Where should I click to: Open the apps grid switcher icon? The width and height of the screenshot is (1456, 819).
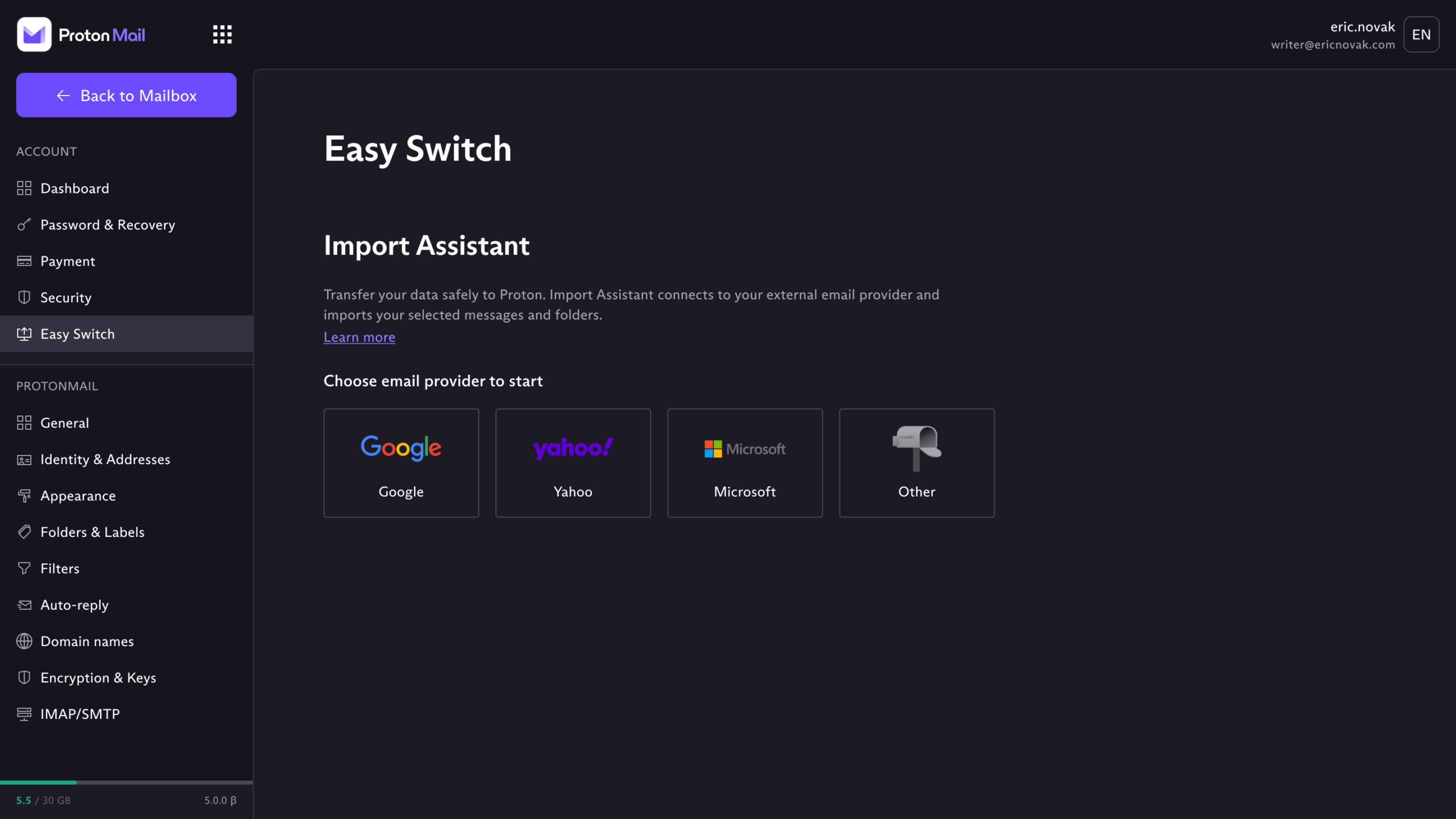point(222,35)
